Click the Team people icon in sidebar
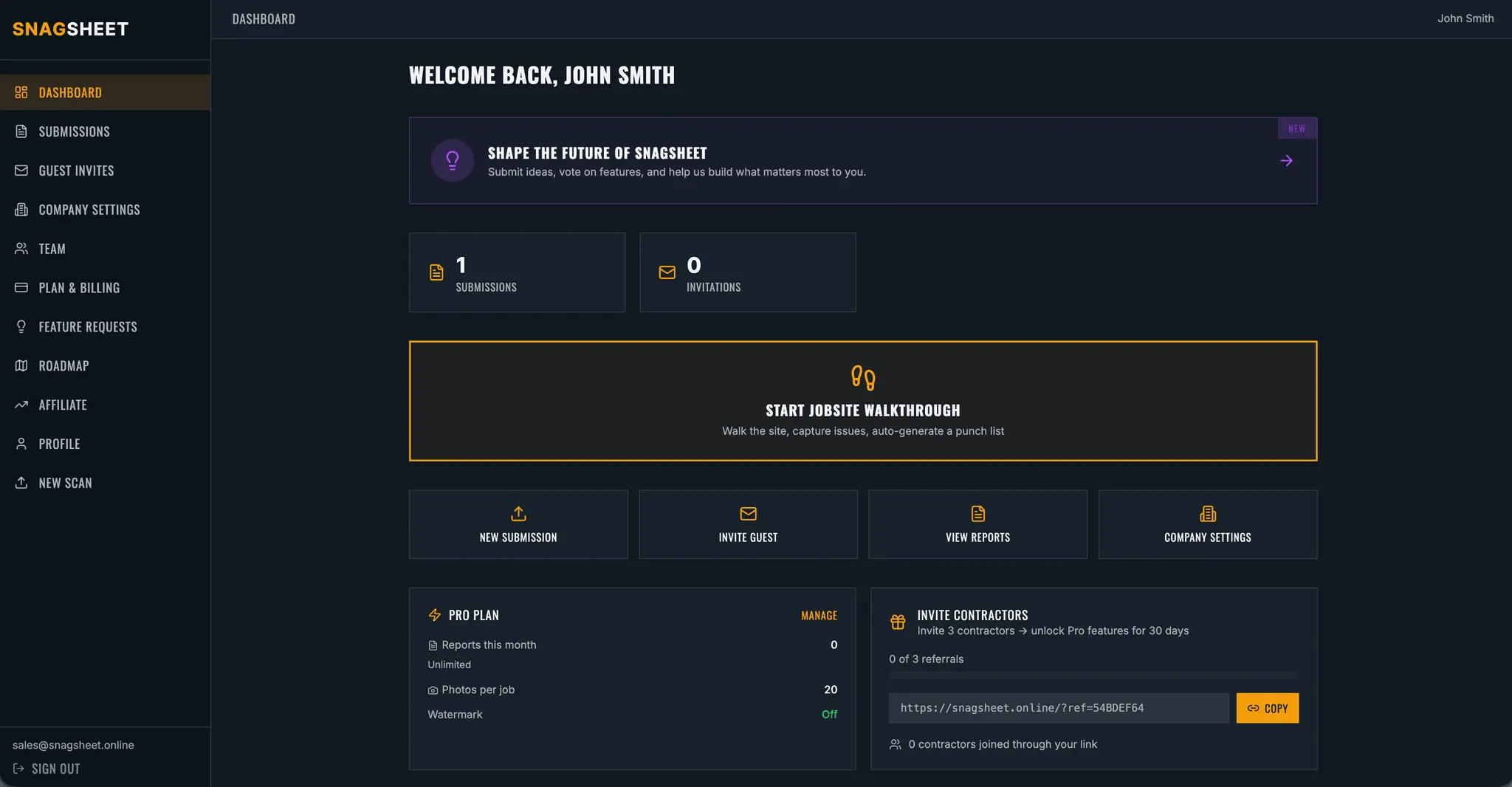The height and width of the screenshot is (787, 1512). (x=21, y=249)
